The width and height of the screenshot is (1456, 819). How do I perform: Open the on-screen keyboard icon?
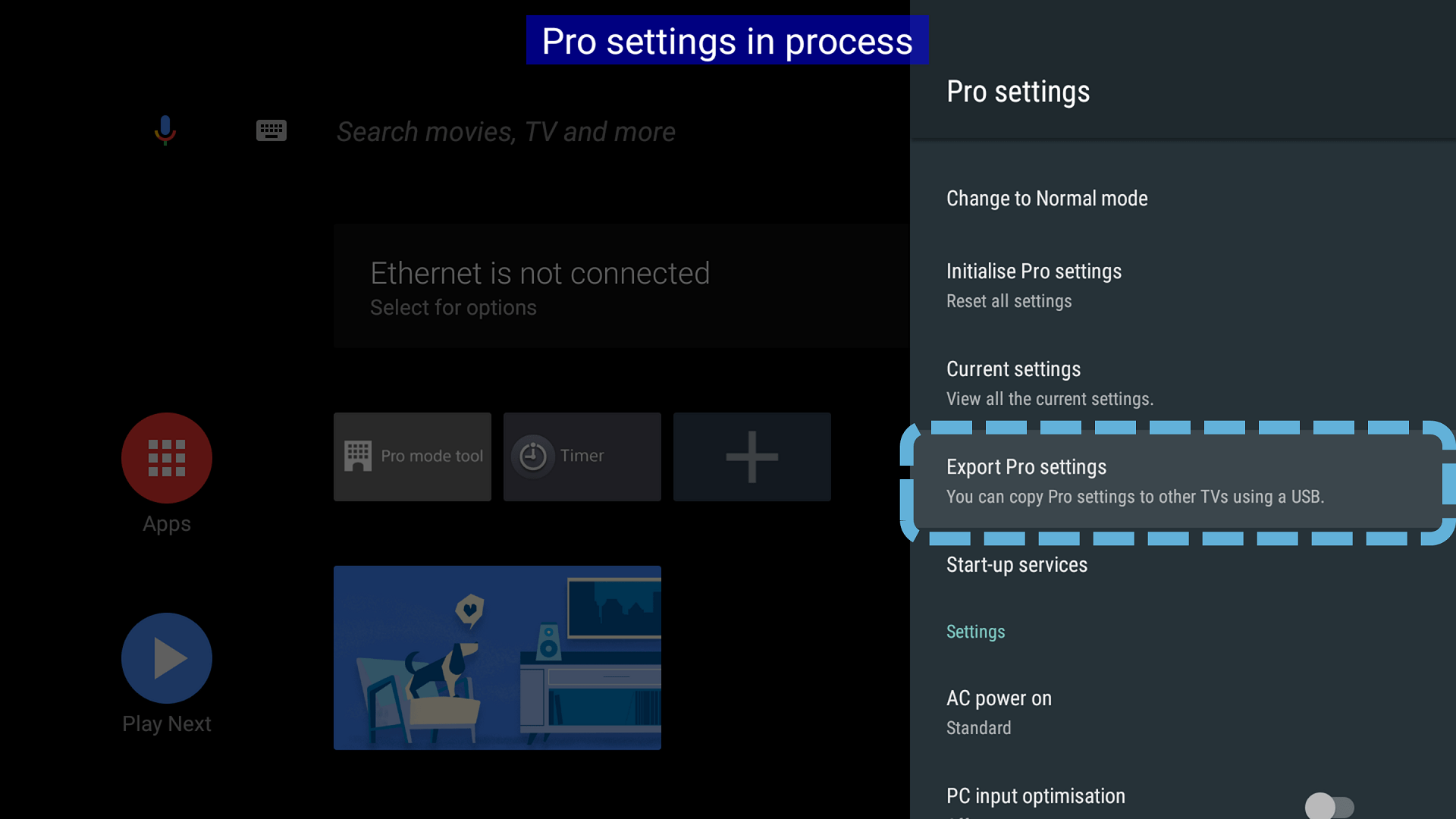coord(271,130)
